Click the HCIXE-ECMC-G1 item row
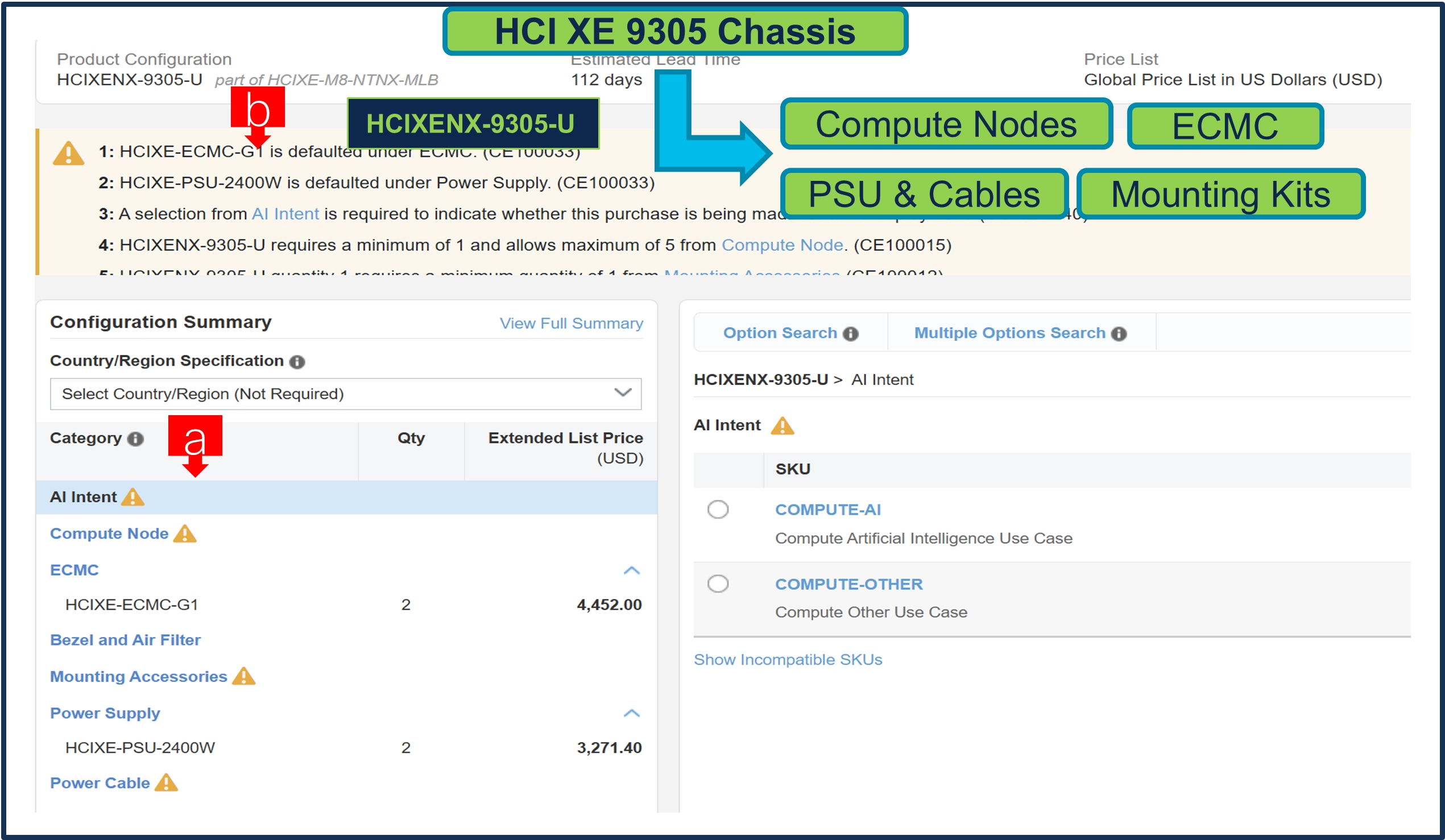The image size is (1445, 840). (346, 605)
